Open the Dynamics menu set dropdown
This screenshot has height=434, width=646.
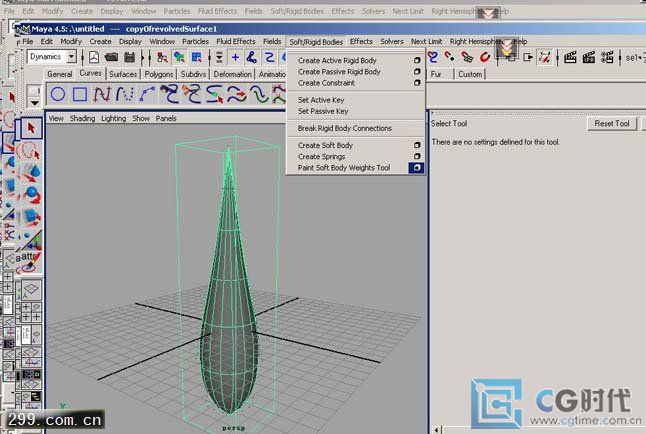[72, 56]
